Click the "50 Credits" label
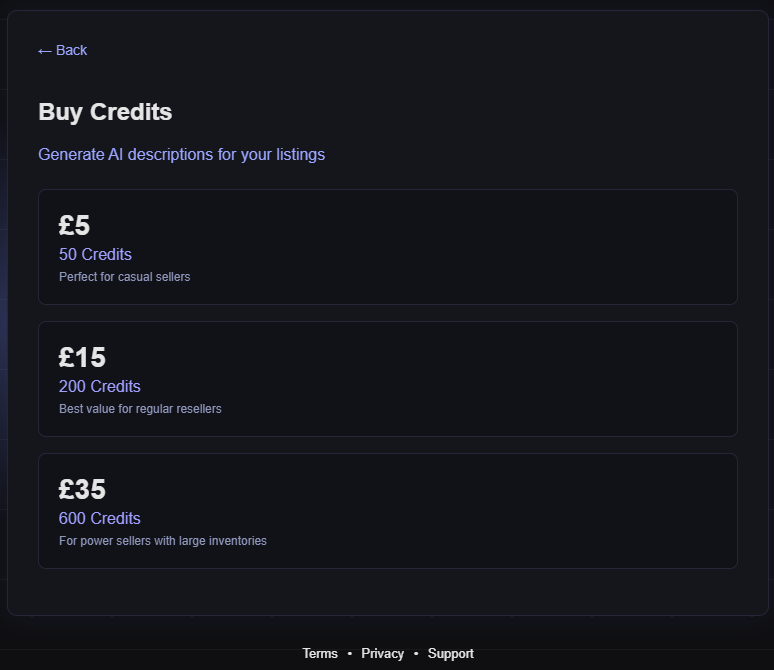 [95, 254]
